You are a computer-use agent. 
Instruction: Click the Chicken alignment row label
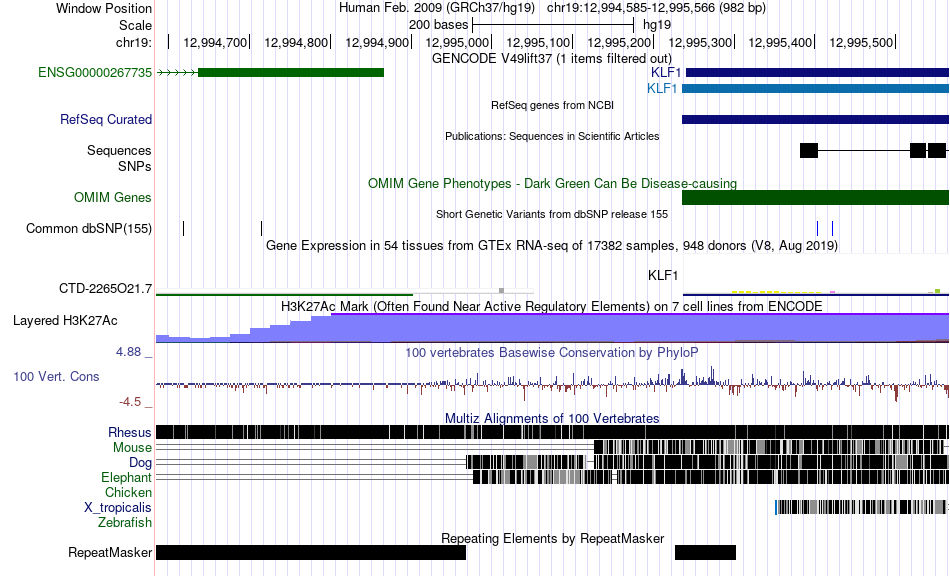[x=128, y=492]
